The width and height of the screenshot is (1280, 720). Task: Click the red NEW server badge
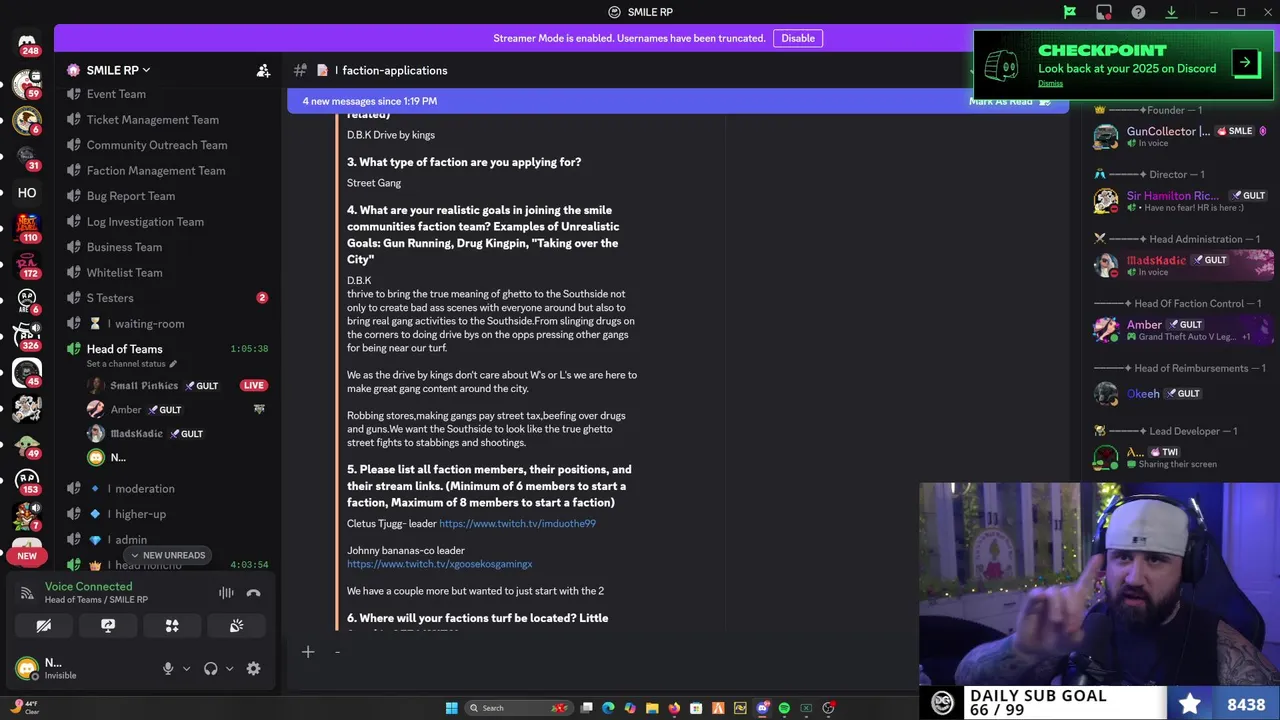(27, 556)
